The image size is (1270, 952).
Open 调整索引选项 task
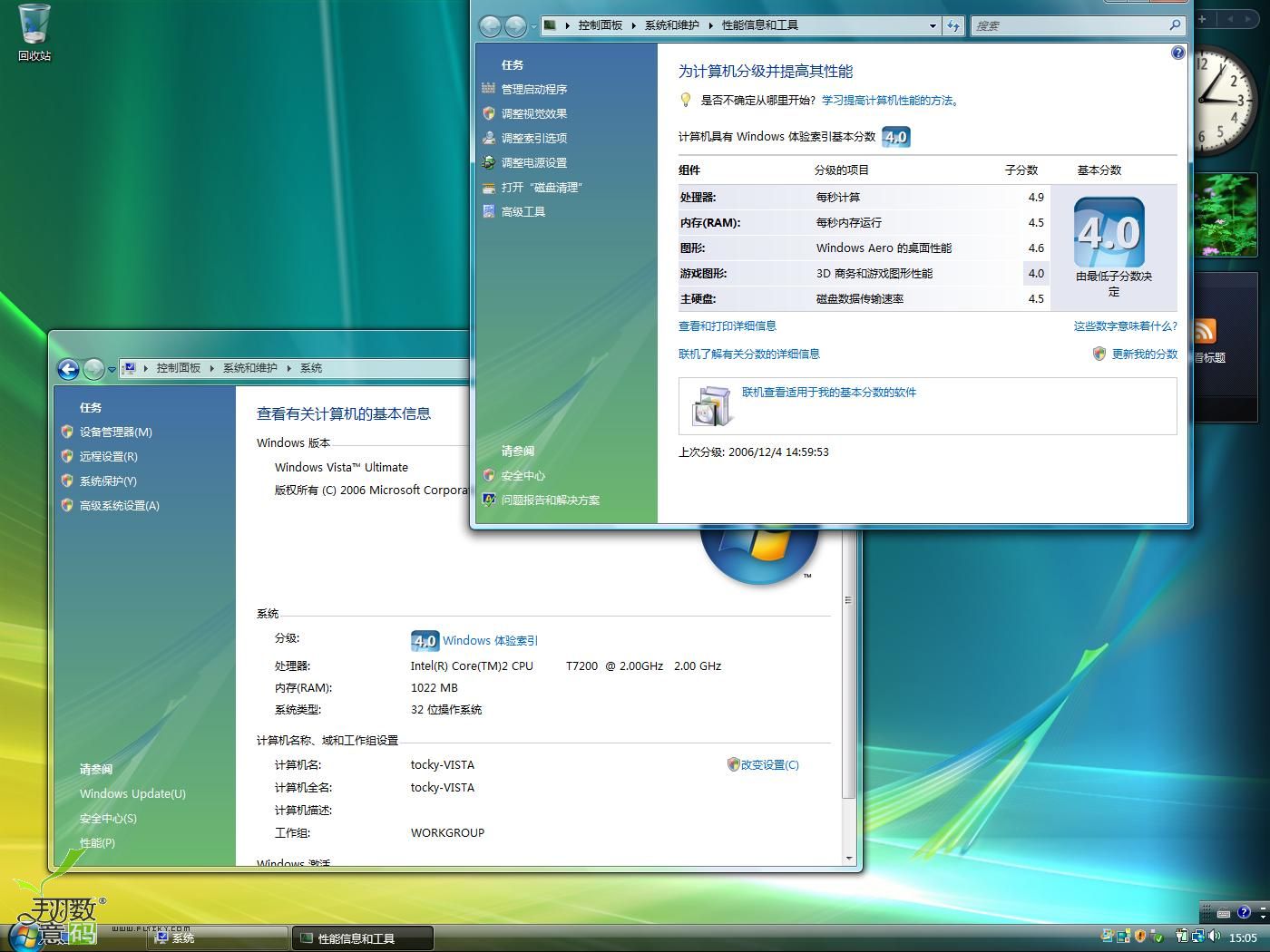[534, 138]
